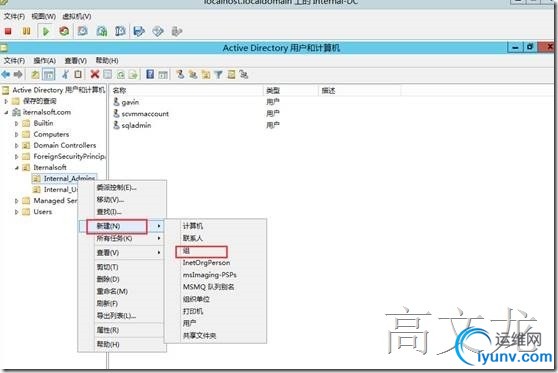558x373 pixels.
Task: Collapse the Iternalsoft OU arrow
Action: [x=16, y=168]
